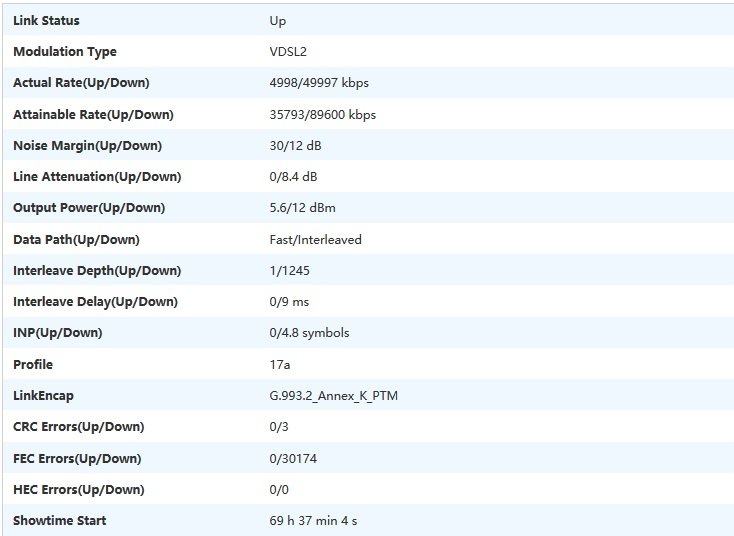Viewport: 734px width, 536px height.
Task: Select the "0/30174" FEC errors value
Action: tap(293, 459)
